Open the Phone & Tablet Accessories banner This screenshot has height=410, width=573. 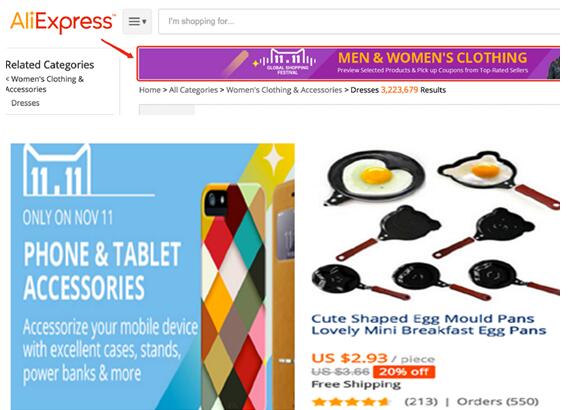click(x=152, y=276)
